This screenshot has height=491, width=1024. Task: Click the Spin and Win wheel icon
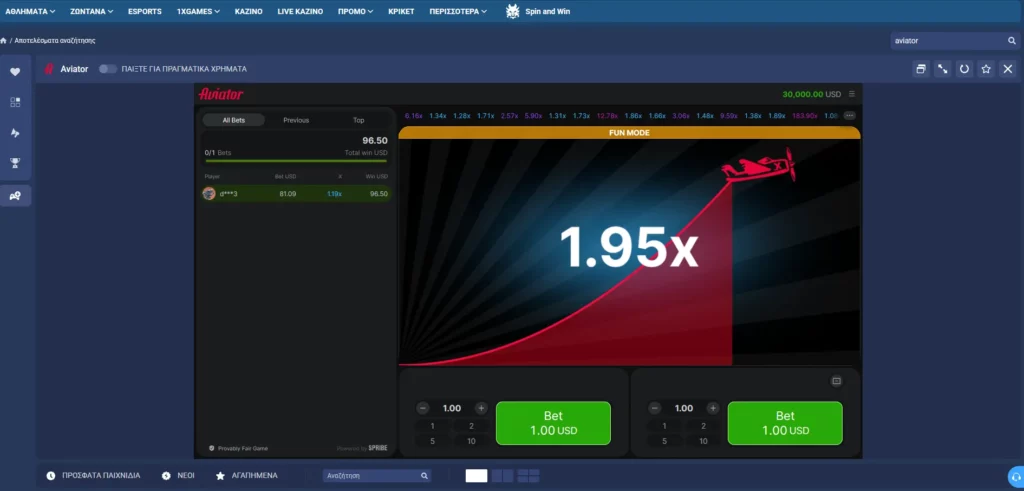coord(513,11)
